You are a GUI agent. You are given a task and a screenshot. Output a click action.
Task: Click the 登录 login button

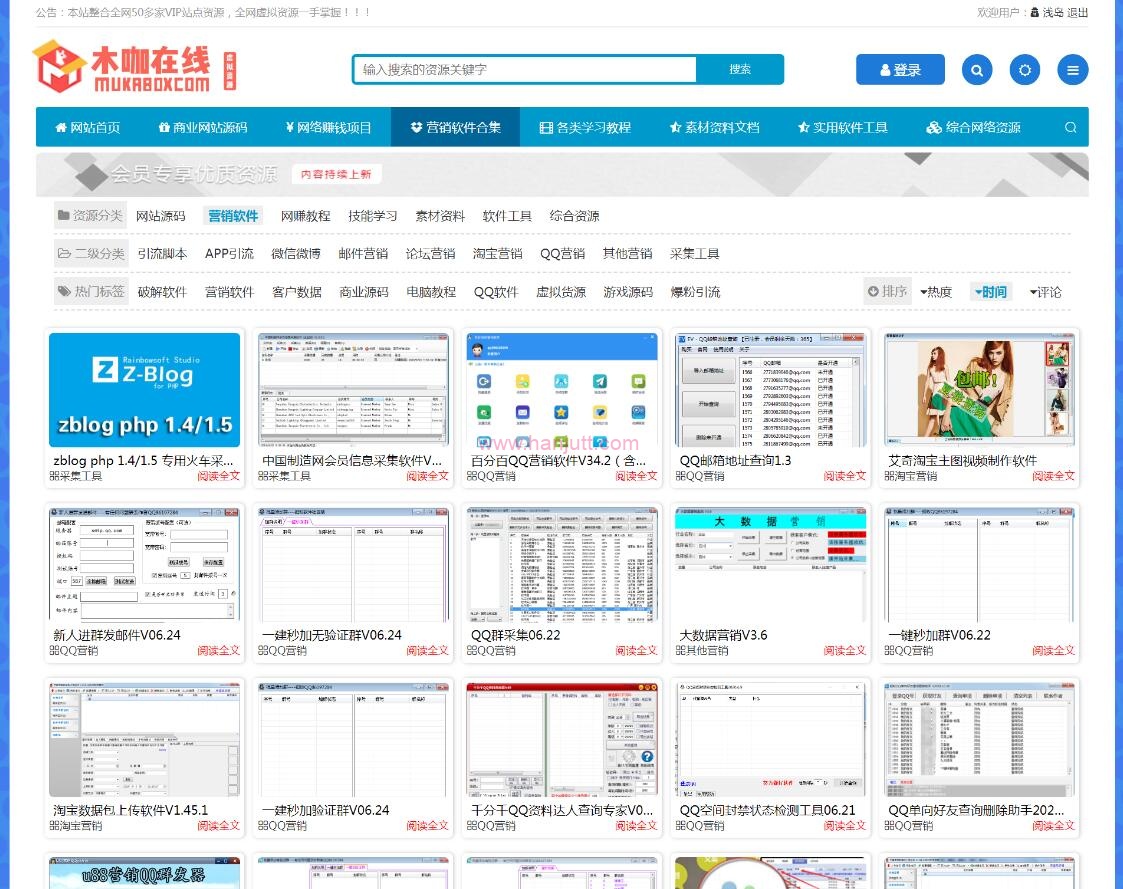(x=900, y=69)
